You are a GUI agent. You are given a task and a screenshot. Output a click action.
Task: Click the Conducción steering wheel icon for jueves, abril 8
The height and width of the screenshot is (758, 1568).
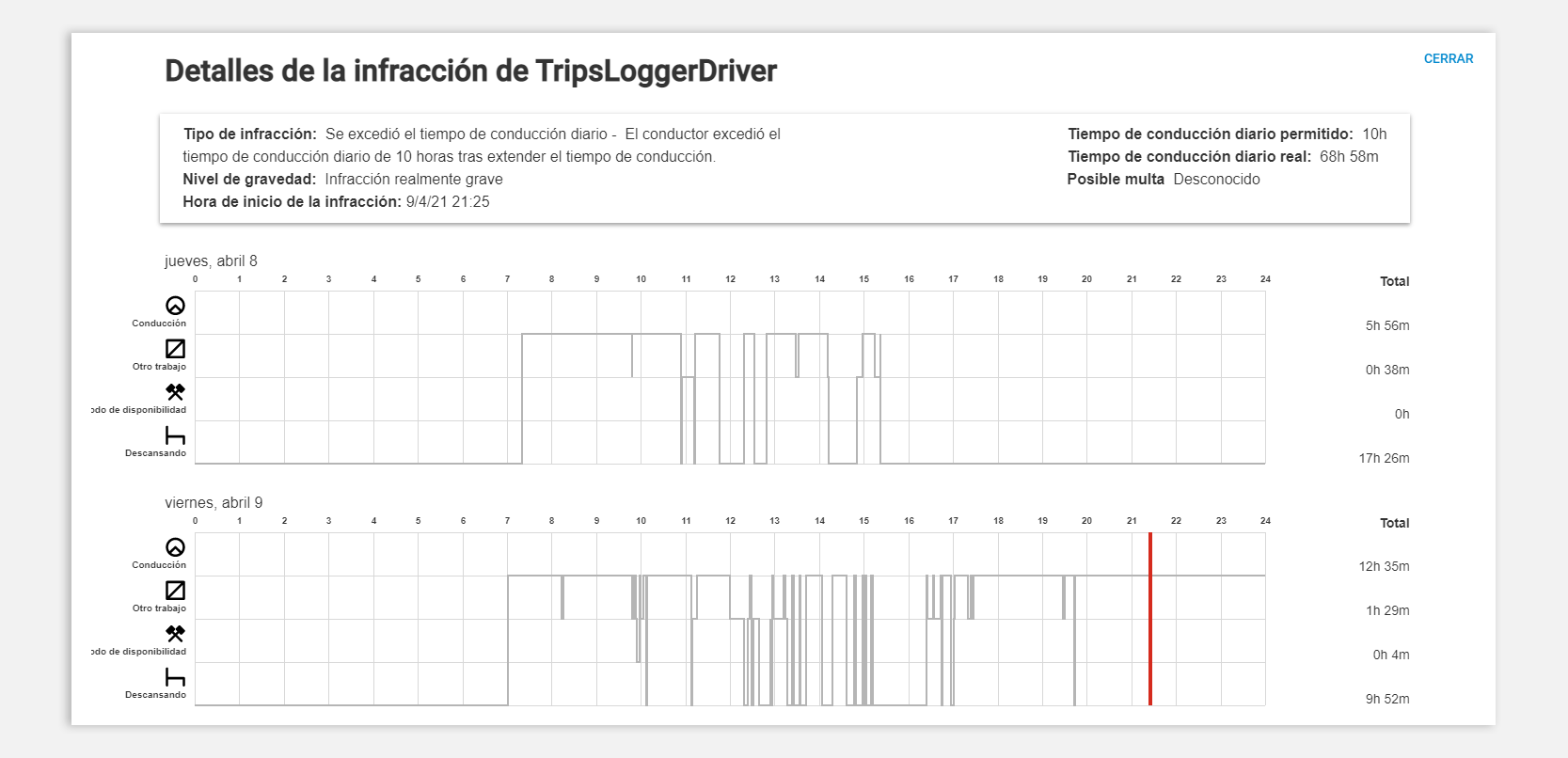pyautogui.click(x=175, y=306)
